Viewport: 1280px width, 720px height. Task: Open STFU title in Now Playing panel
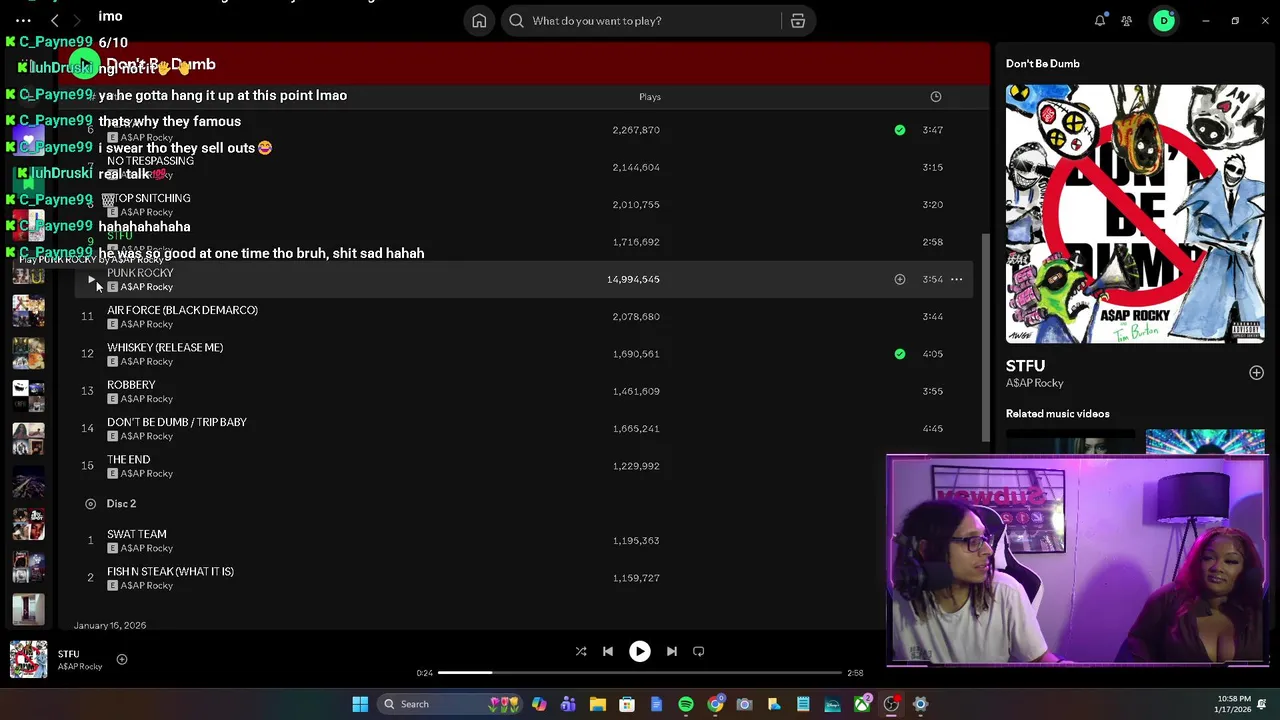pyautogui.click(x=1025, y=366)
